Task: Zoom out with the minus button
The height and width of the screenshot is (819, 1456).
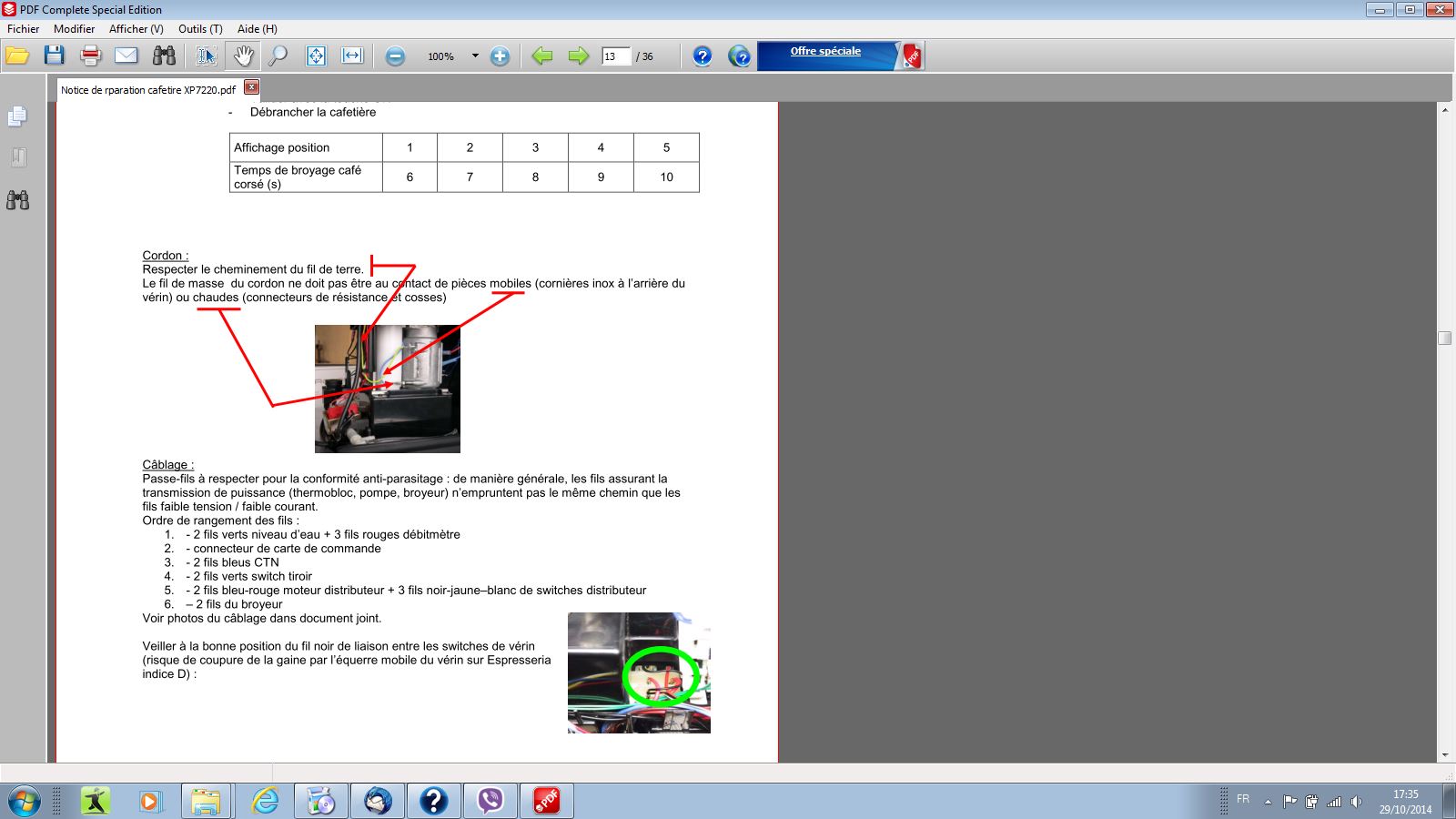Action: point(395,56)
